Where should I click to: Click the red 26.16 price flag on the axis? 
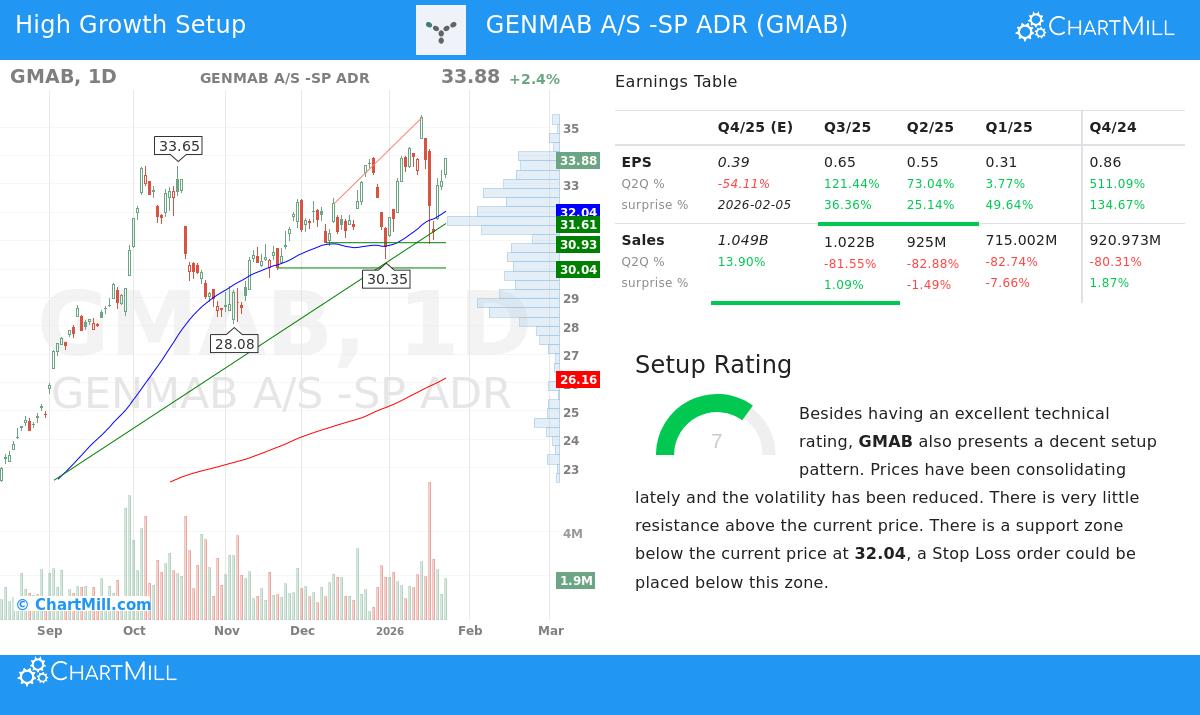tap(576, 379)
